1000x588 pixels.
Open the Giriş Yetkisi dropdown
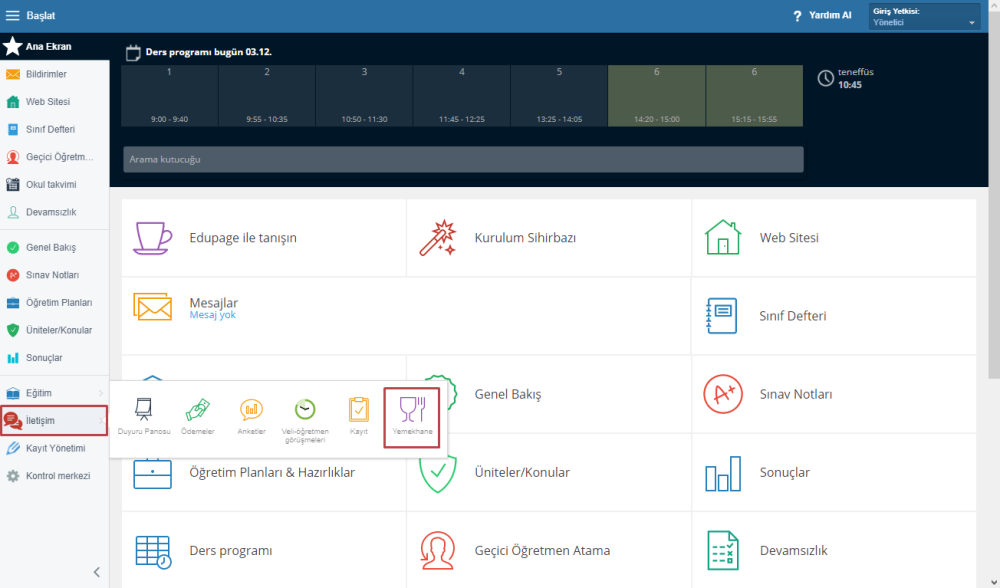[924, 17]
